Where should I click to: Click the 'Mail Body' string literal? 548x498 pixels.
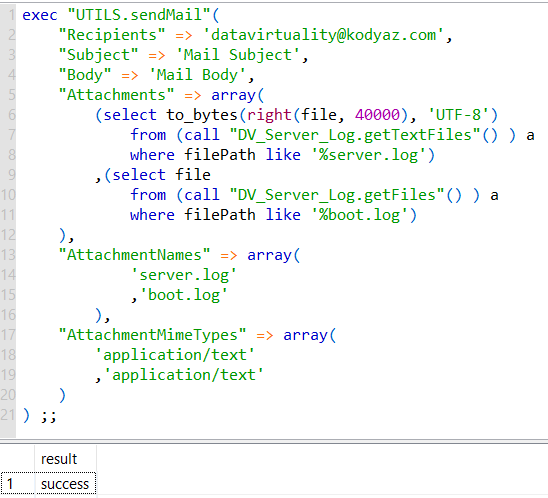point(197,75)
